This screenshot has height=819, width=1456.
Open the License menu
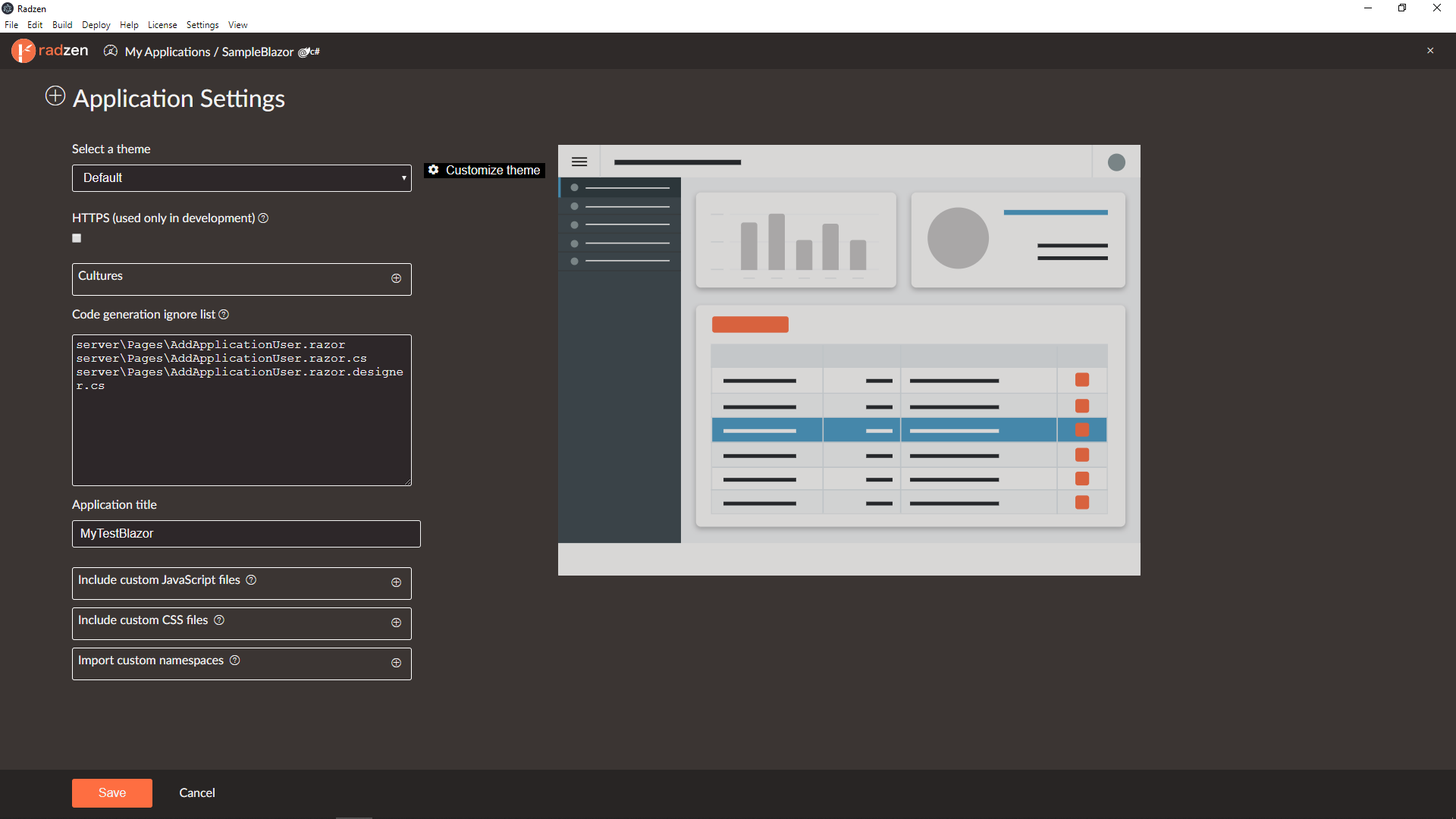[162, 25]
